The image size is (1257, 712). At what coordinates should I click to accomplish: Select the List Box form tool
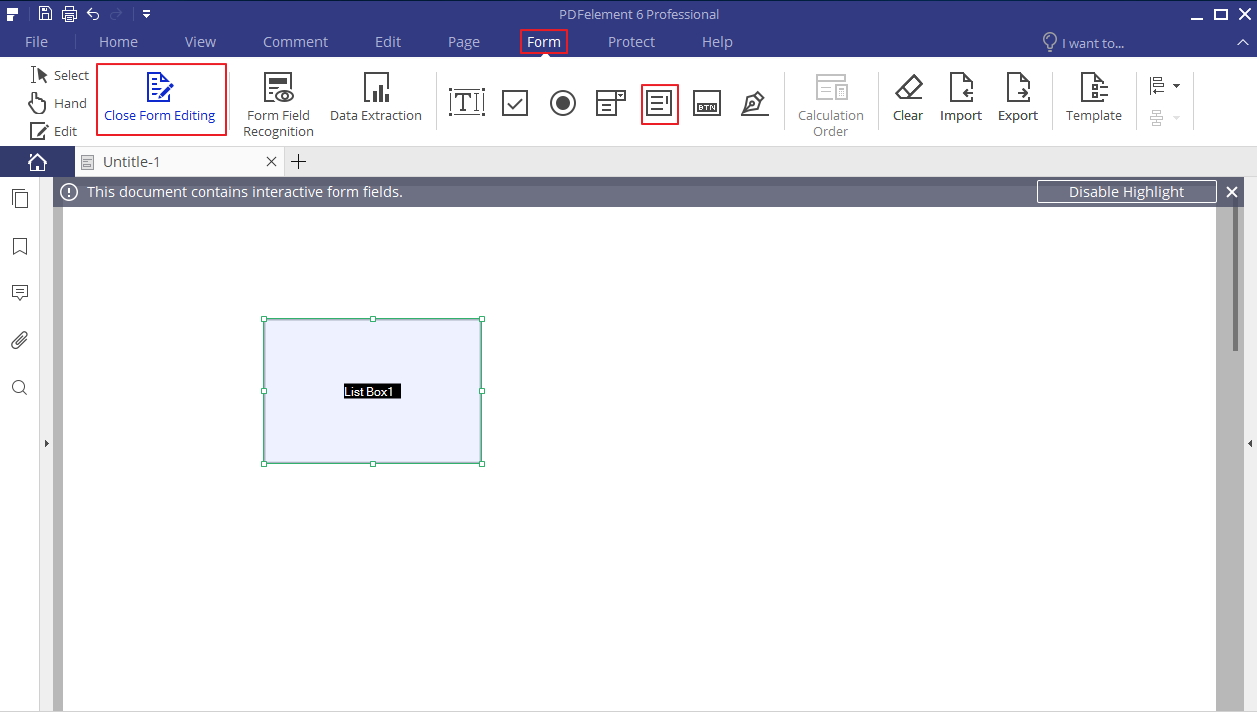[659, 102]
